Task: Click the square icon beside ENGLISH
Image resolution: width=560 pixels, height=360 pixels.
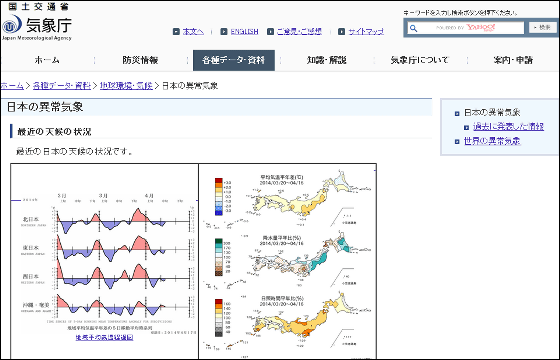Action: [x=224, y=31]
